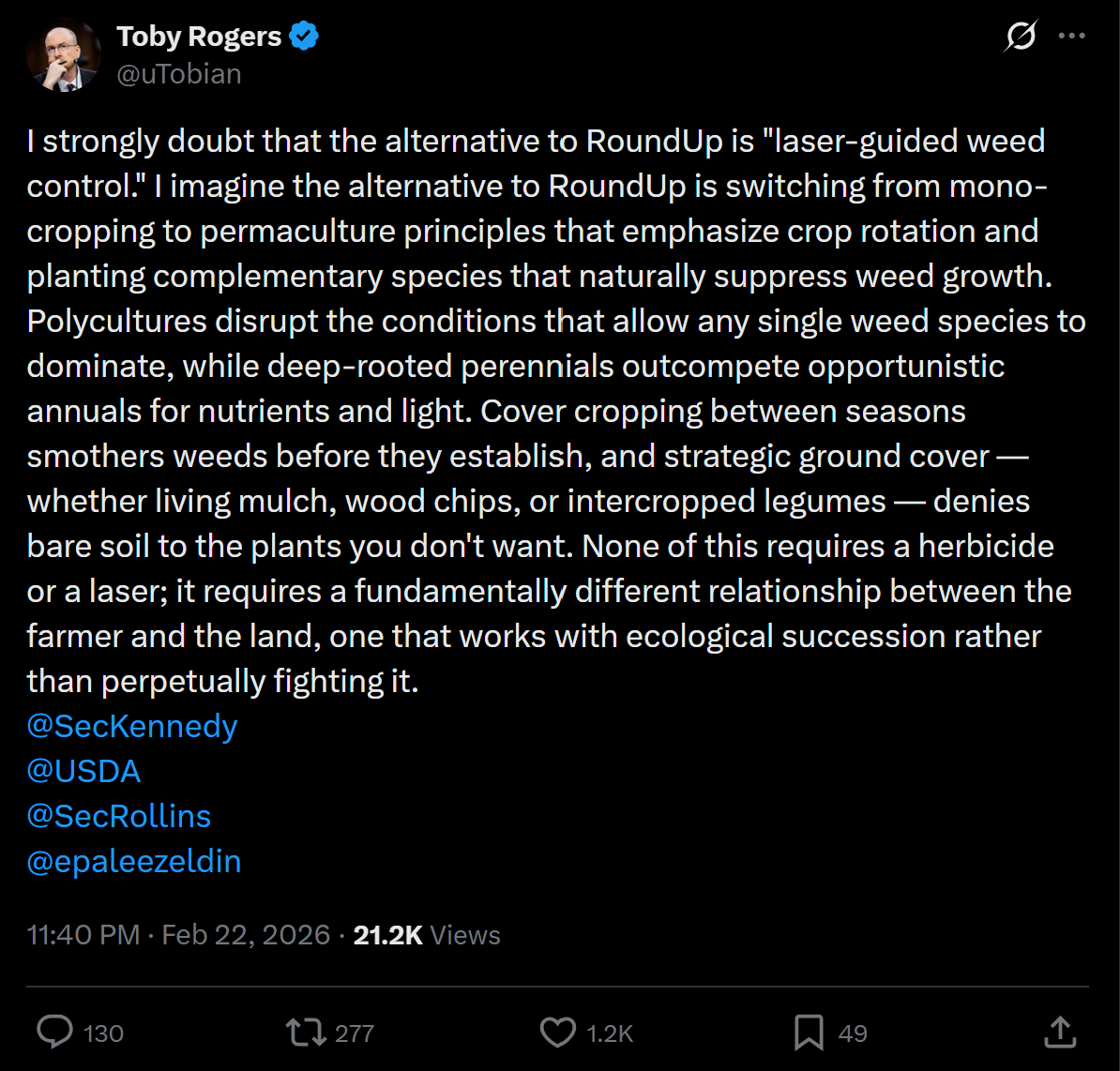Viewport: 1120px width, 1071px height.
Task: Click the 130 replies count
Action: pos(103,1033)
